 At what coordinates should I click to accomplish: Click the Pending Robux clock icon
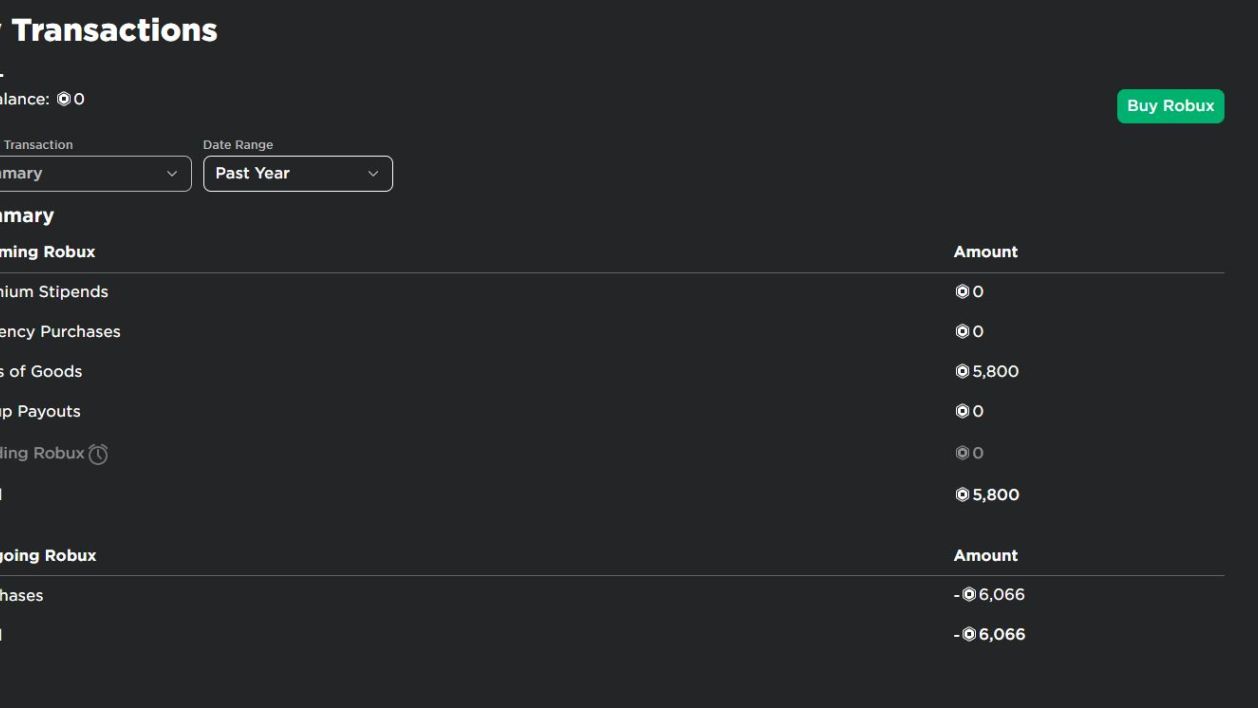tap(98, 454)
